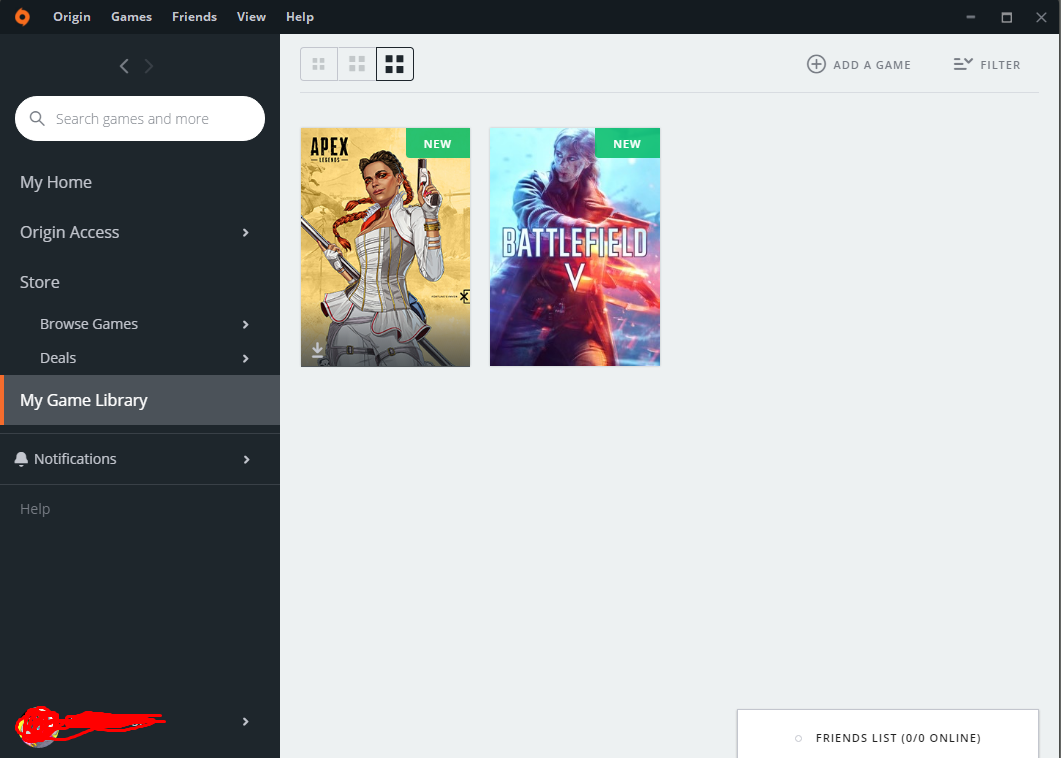Screen dimensions: 1061x758
Task: Open the Friends List panel
Action: click(888, 734)
